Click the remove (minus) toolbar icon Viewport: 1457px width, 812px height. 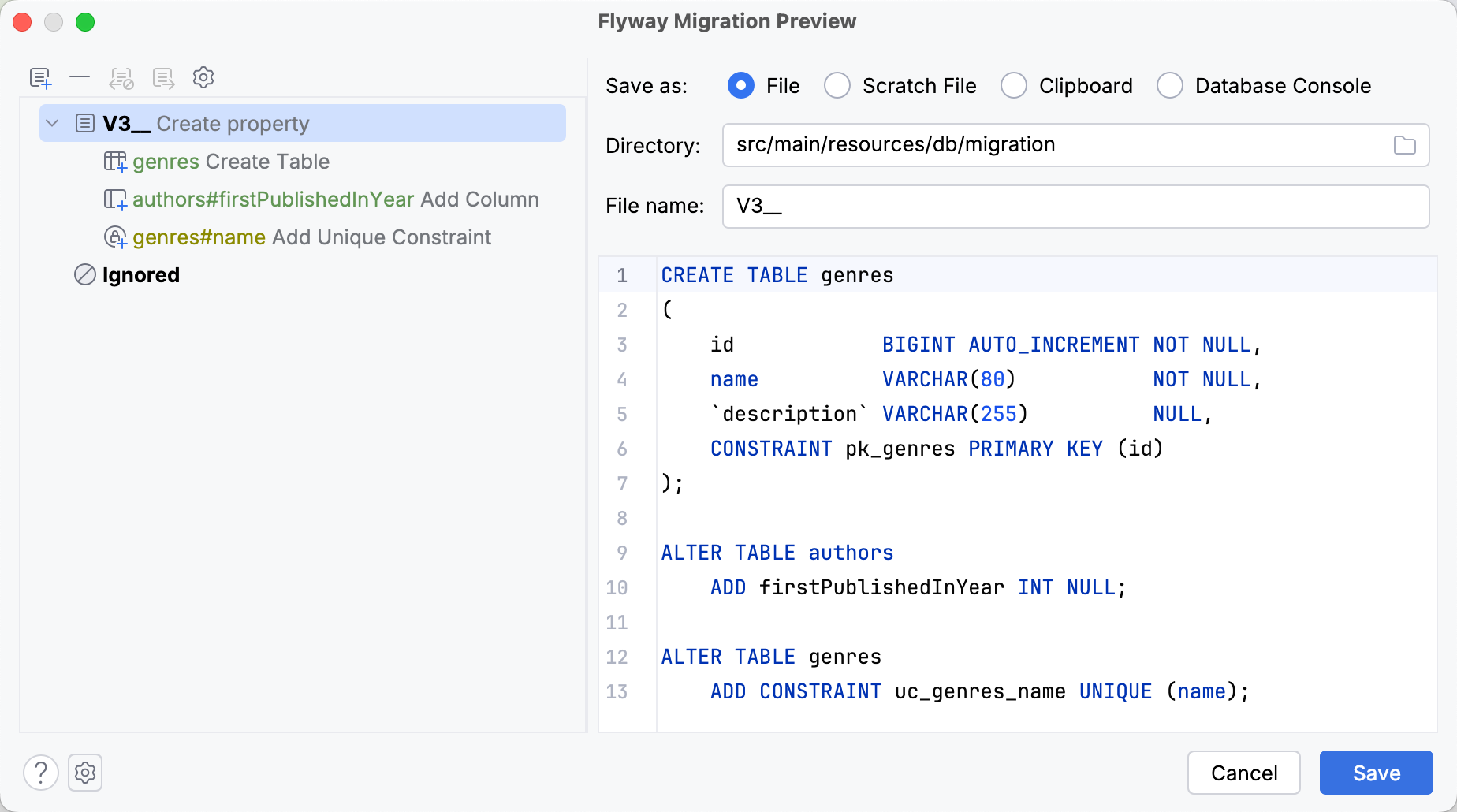click(80, 77)
